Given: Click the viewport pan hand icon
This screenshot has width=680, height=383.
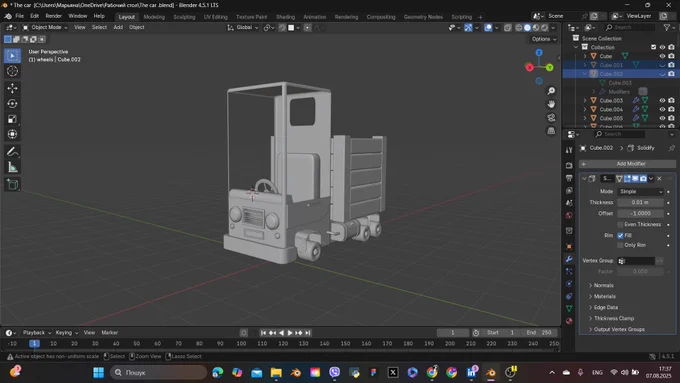Looking at the screenshot, I should (551, 104).
